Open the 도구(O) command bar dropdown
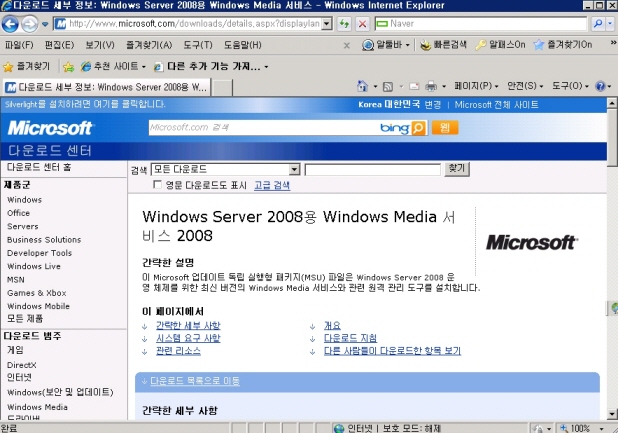Image resolution: width=618 pixels, height=433 pixels. coord(570,86)
